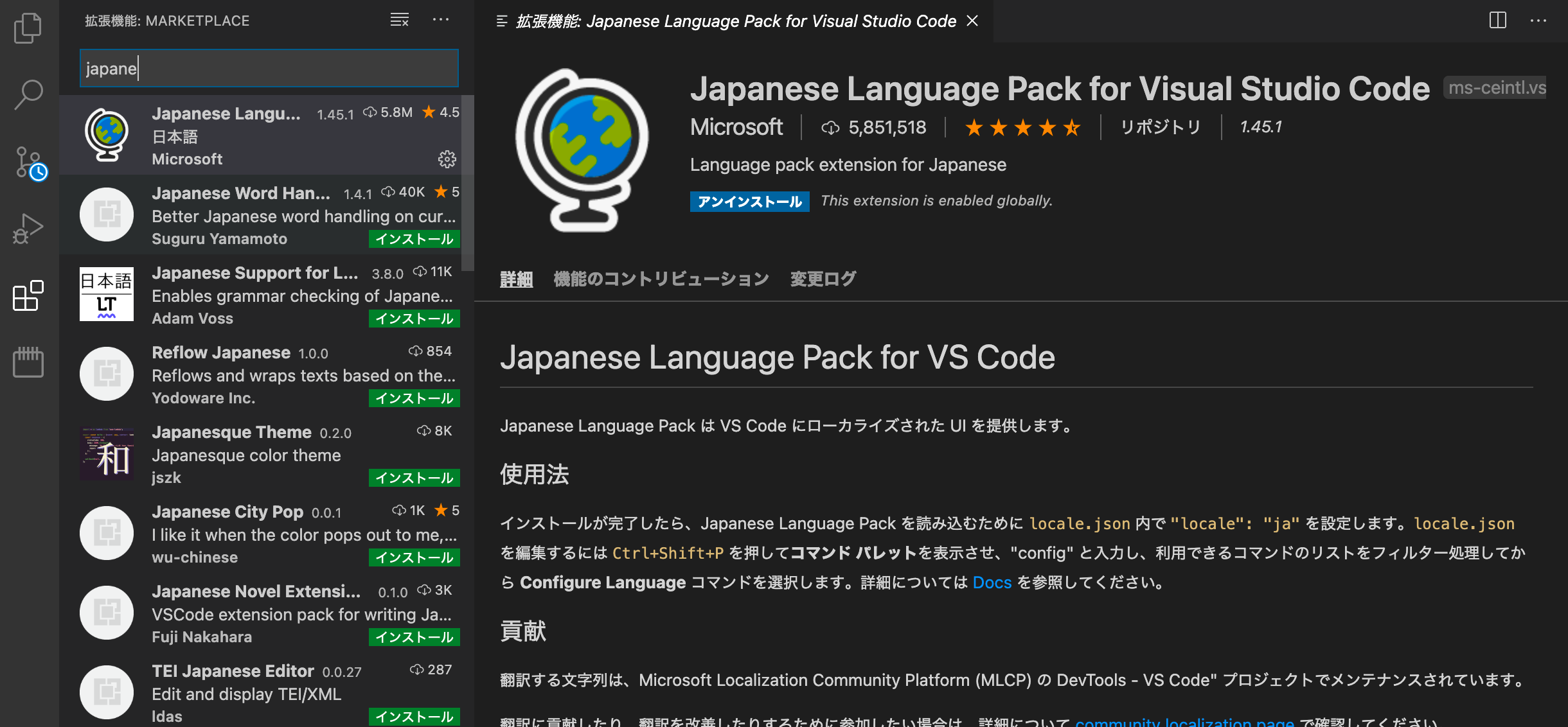This screenshot has height=727, width=1568.
Task: Open the community localization page link
Action: click(1185, 721)
